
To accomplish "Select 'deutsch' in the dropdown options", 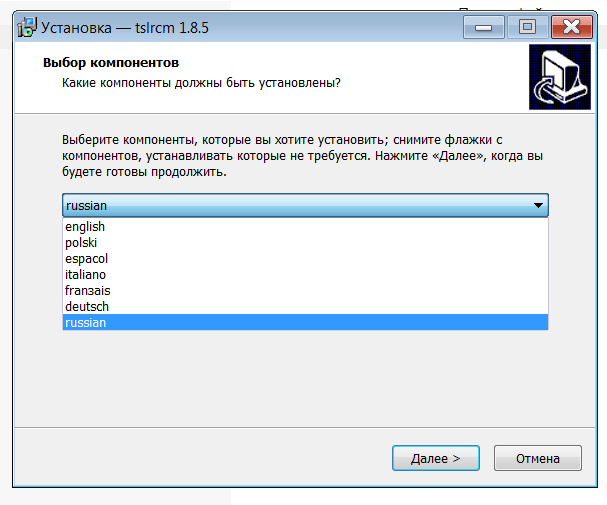I will (87, 307).
